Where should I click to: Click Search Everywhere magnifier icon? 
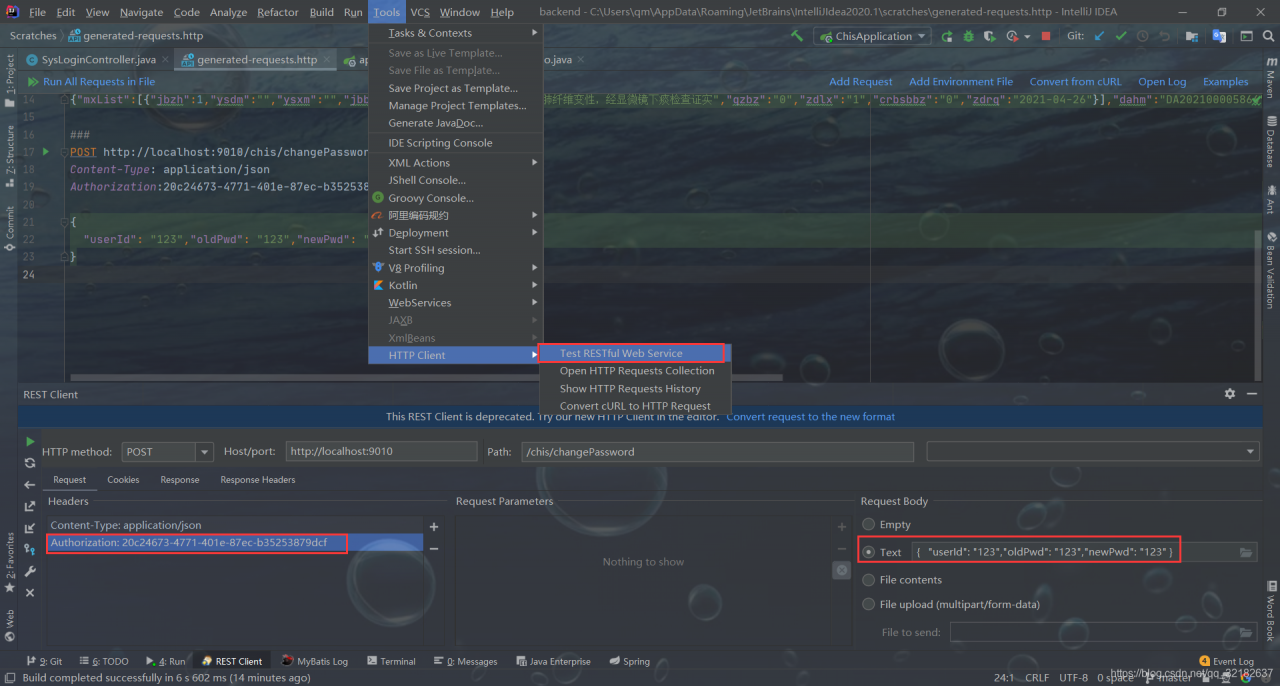[x=1266, y=36]
